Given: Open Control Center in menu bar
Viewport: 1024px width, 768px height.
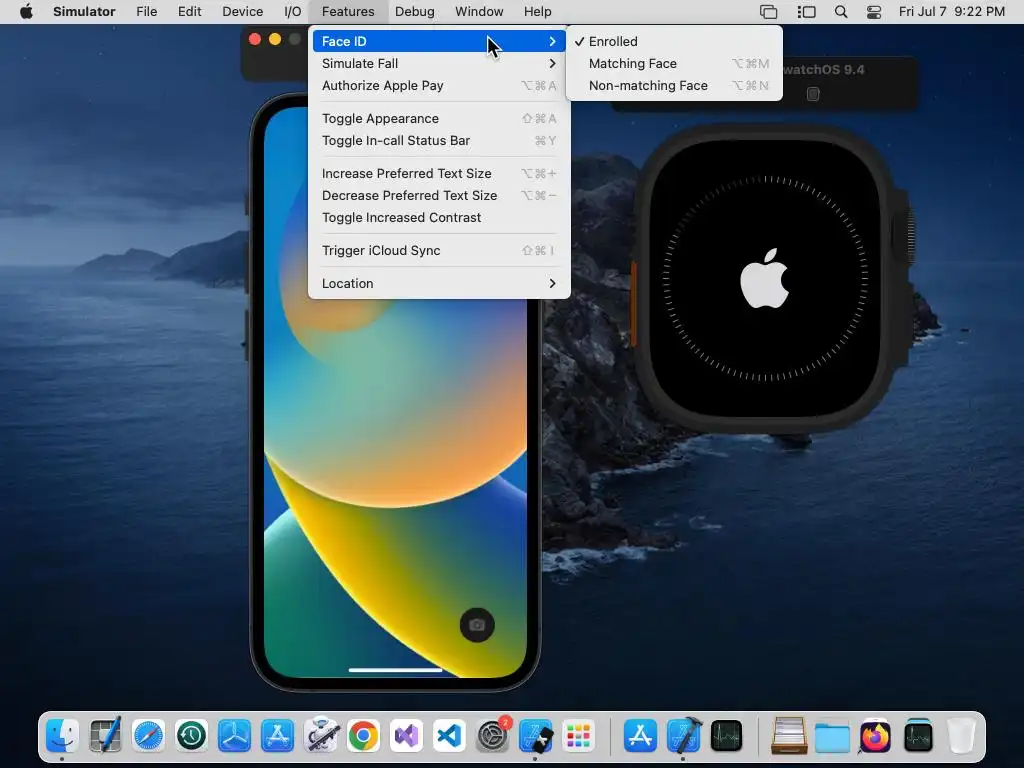Looking at the screenshot, I should point(874,12).
